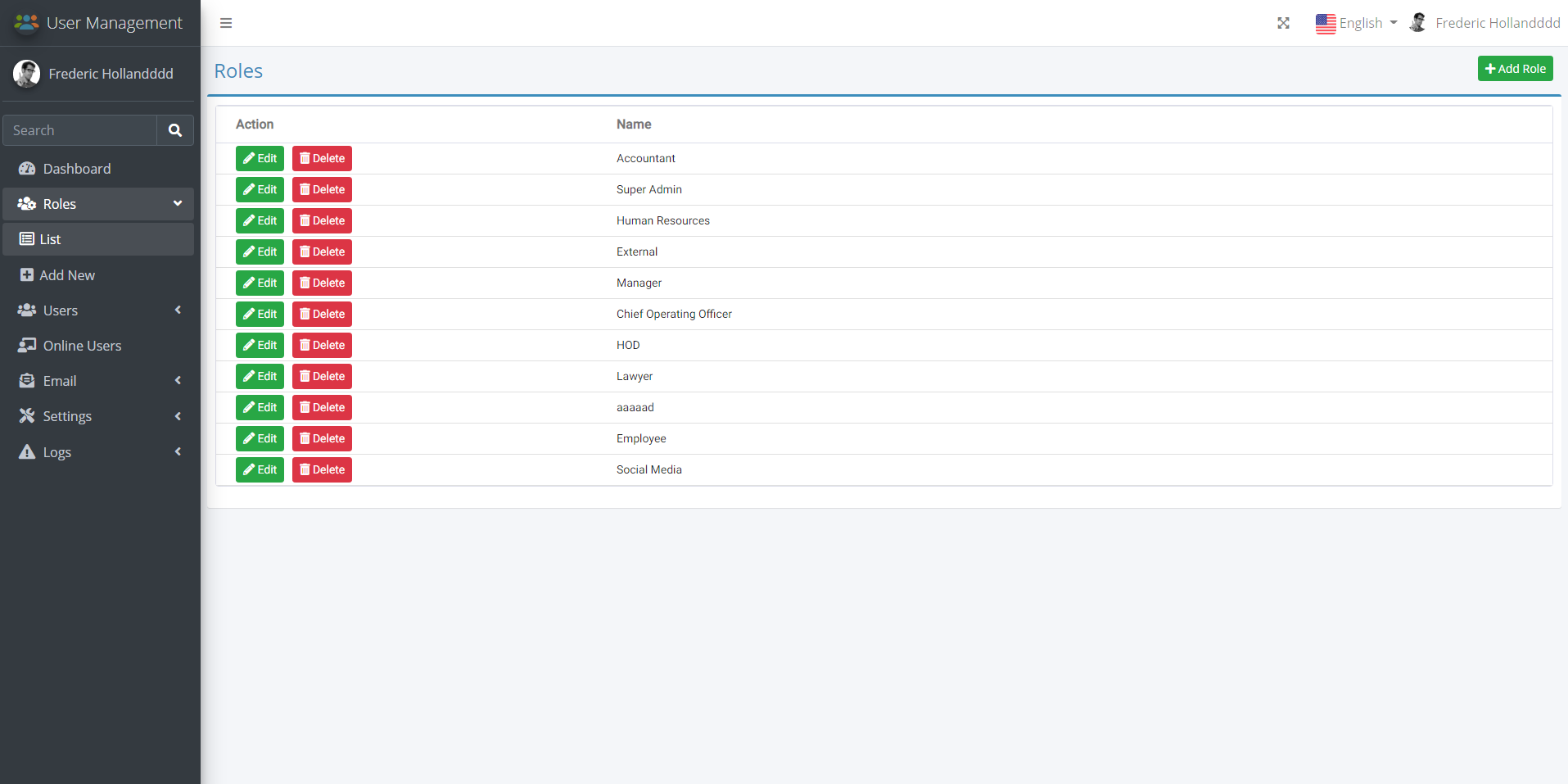
Task: Click the Add New plus icon
Action: click(x=27, y=275)
